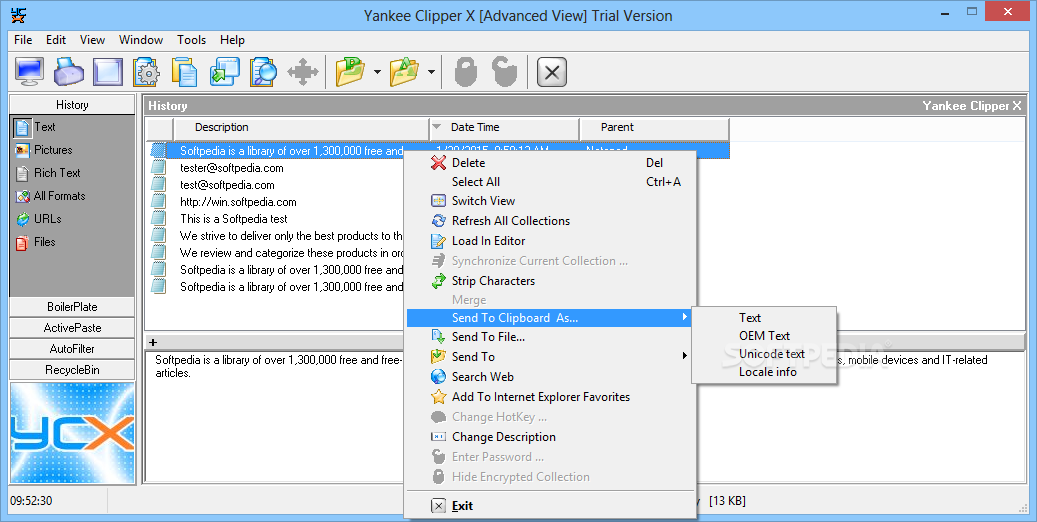Click the History sidebar button
Image resolution: width=1037 pixels, height=522 pixels.
[x=72, y=105]
